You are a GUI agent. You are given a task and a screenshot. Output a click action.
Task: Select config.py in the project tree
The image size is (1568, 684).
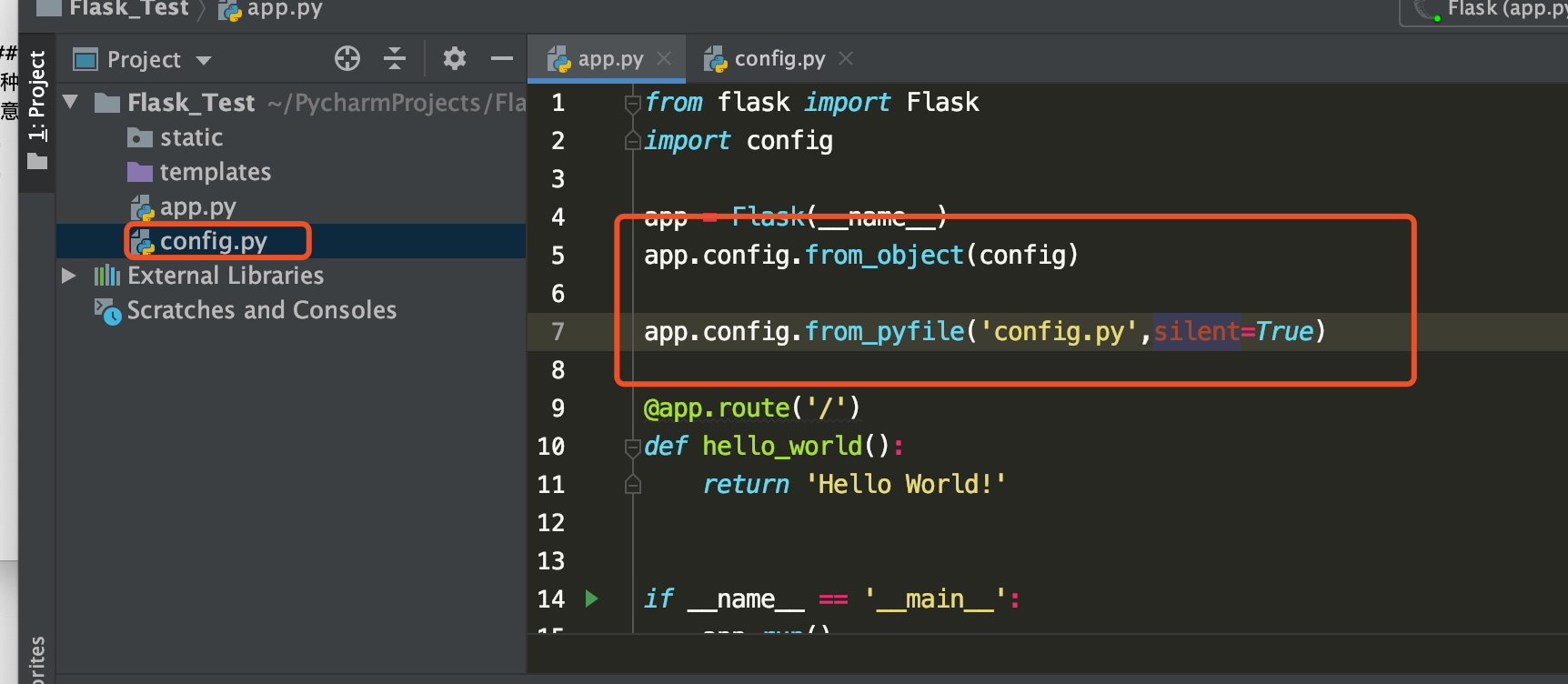coord(213,241)
